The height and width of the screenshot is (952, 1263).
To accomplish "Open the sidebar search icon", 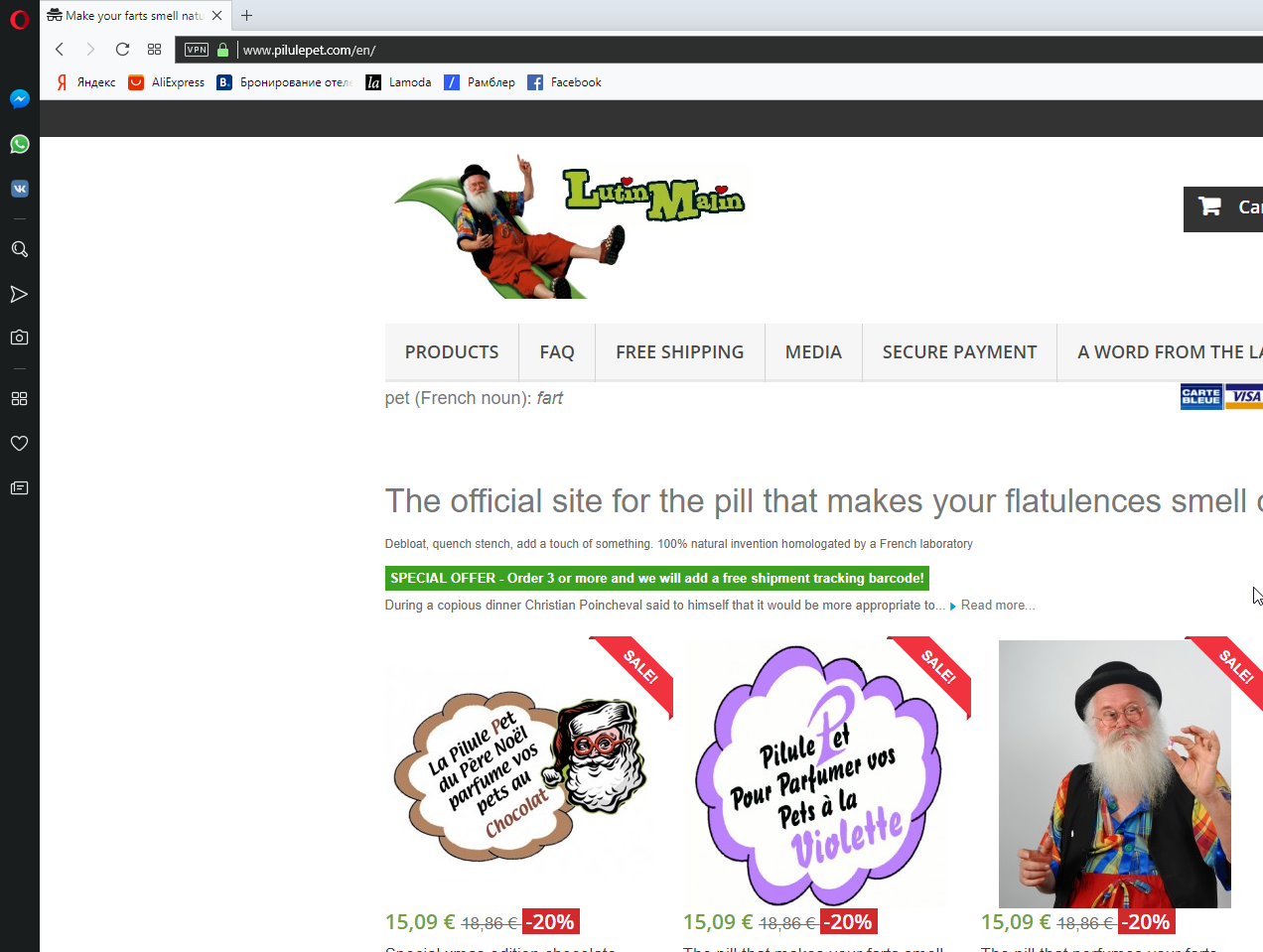I will pyautogui.click(x=19, y=249).
